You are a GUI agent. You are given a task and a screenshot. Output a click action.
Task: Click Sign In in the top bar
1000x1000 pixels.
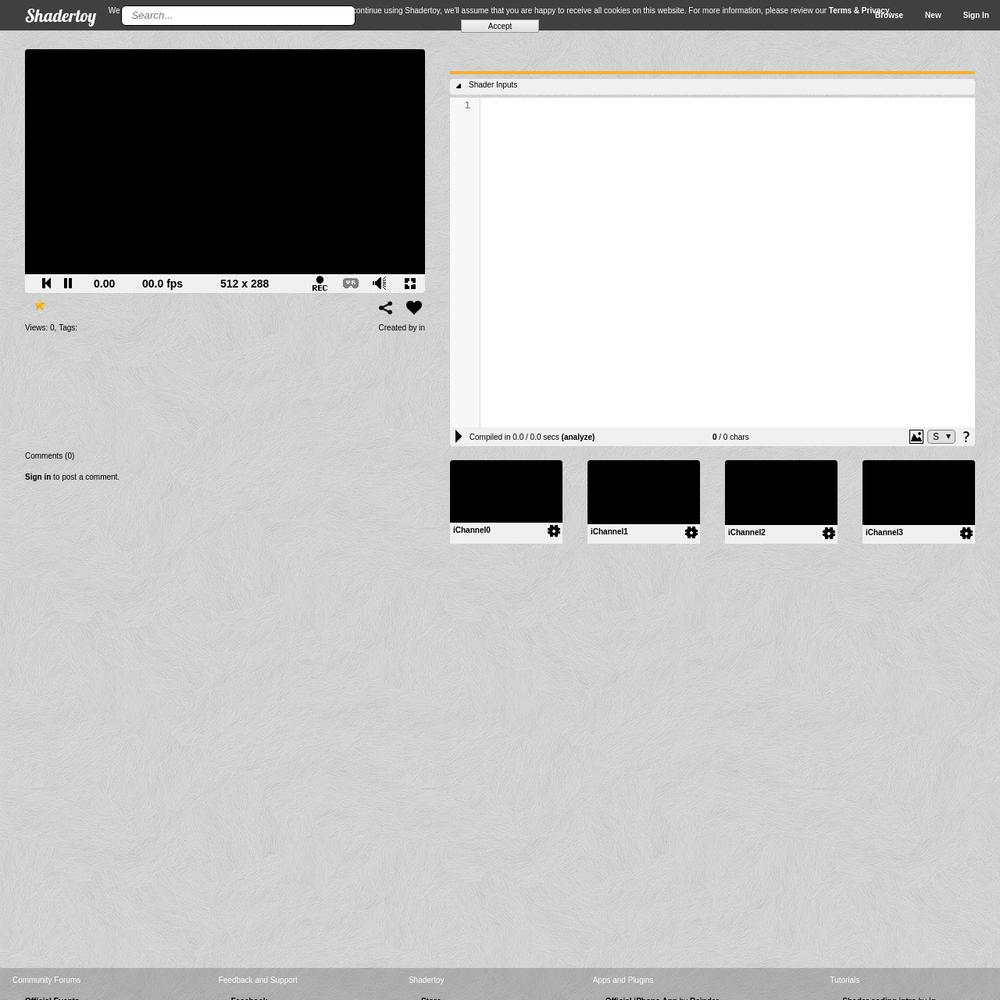coord(976,15)
